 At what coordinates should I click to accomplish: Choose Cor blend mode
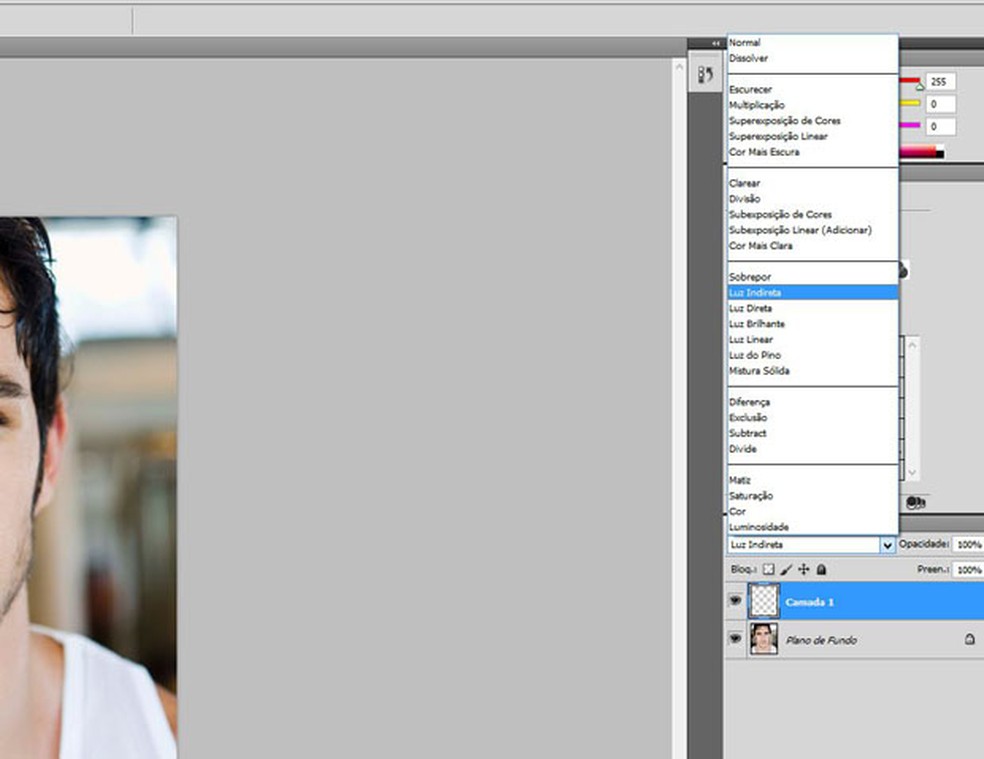coord(813,512)
